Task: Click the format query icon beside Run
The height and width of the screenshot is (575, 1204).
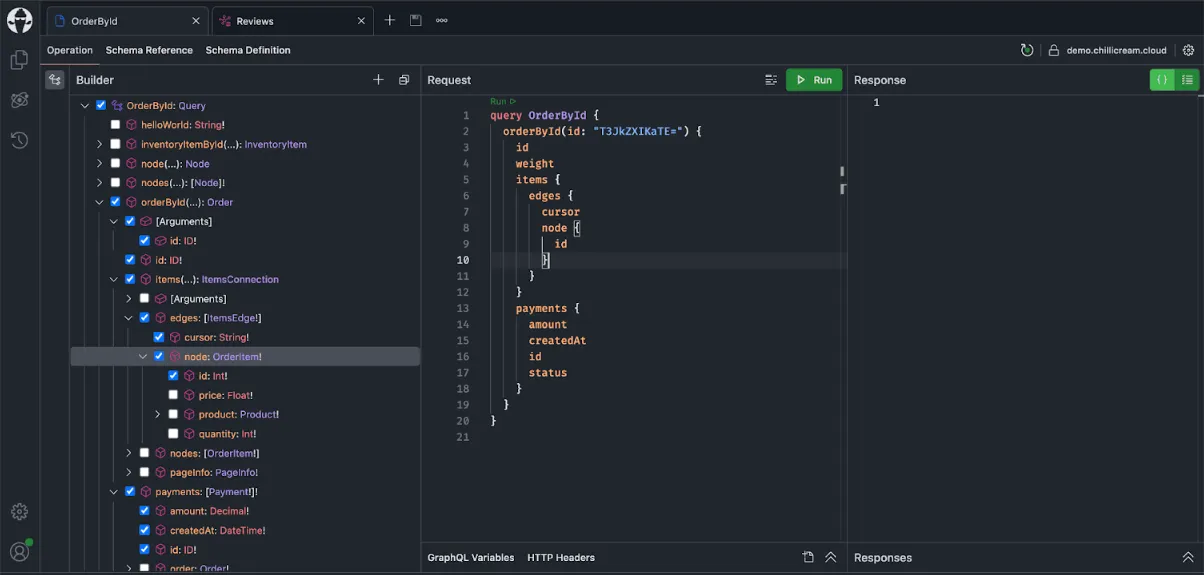Action: coord(771,80)
